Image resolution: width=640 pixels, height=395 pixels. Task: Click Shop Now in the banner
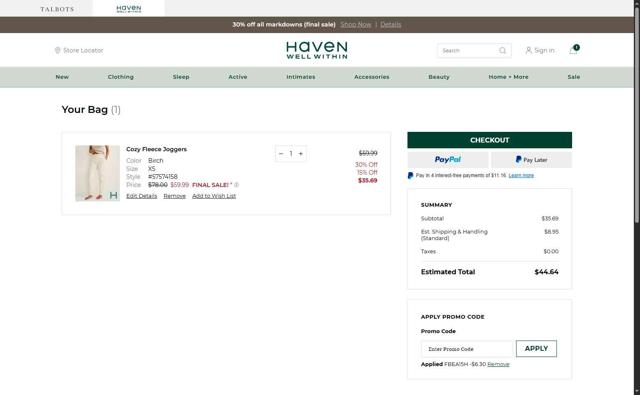(x=356, y=24)
